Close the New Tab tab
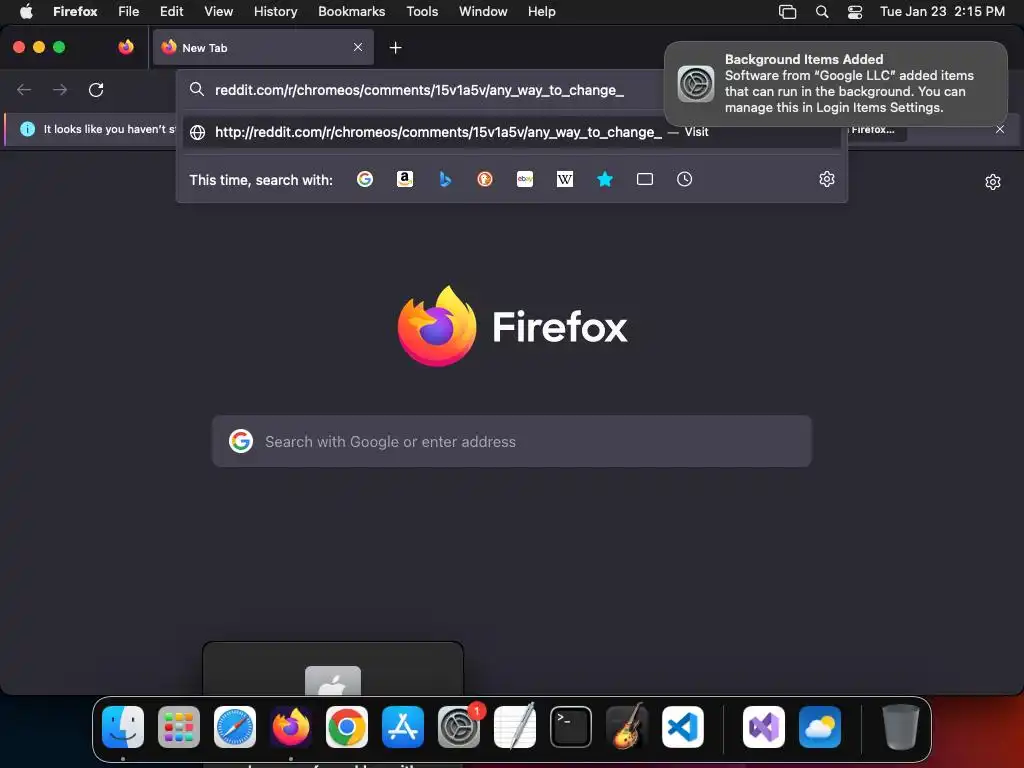Screen dimensions: 1024x768 tap(358, 47)
